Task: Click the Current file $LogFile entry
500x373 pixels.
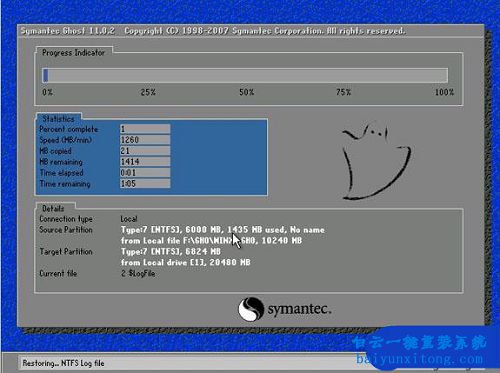Action: tap(138, 273)
